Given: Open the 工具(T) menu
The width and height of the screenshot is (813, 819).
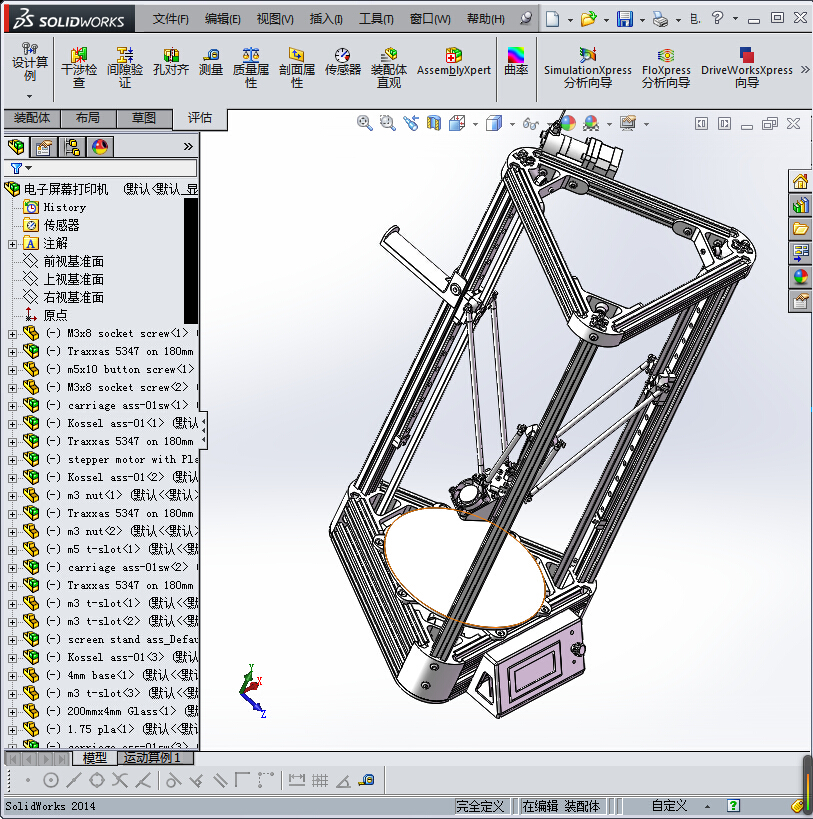Looking at the screenshot, I should (x=376, y=19).
